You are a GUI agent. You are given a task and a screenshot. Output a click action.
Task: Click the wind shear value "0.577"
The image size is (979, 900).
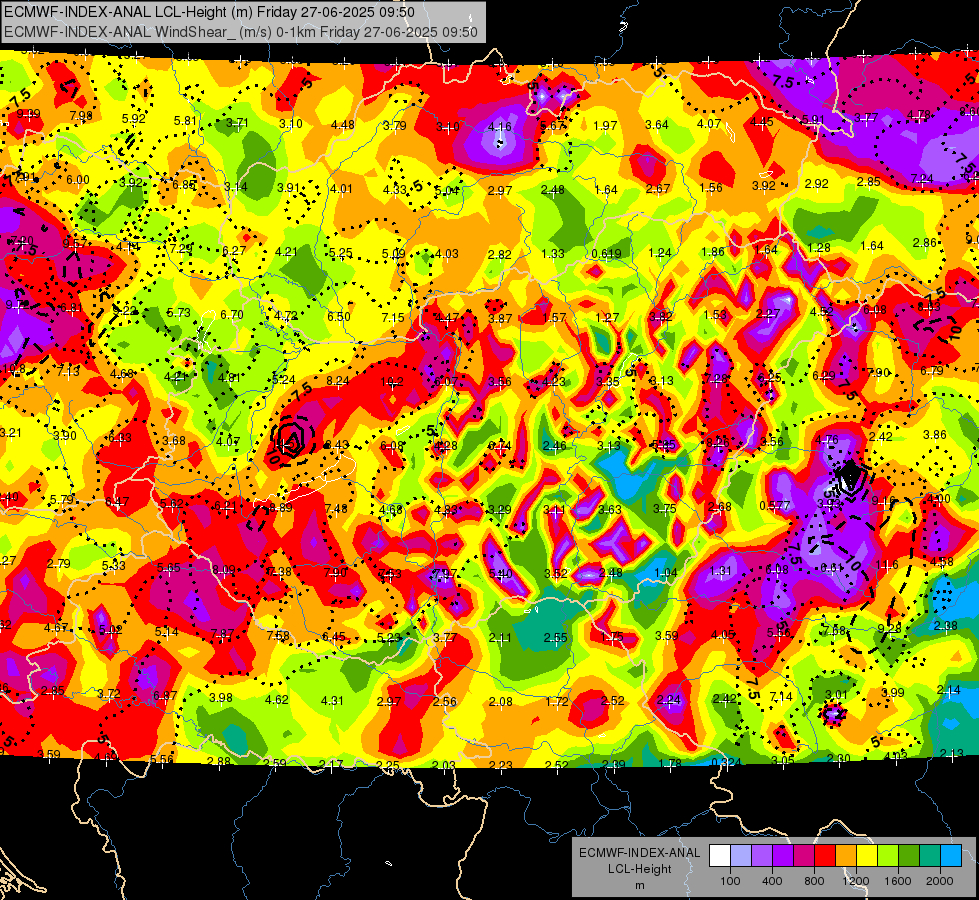pos(774,505)
